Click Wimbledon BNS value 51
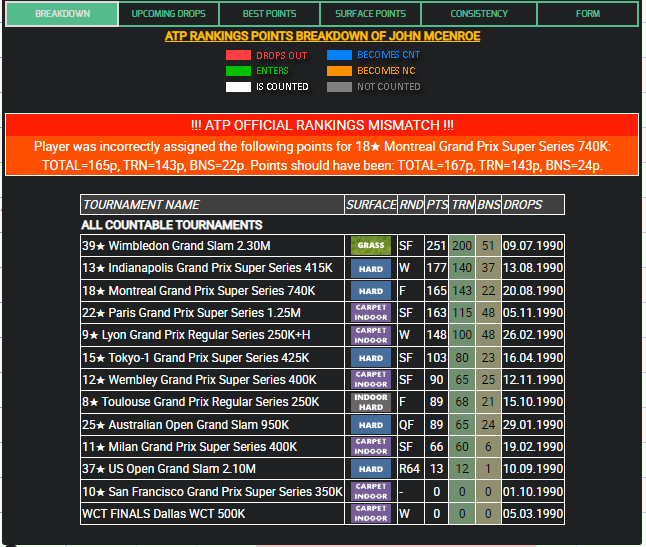 coord(488,246)
